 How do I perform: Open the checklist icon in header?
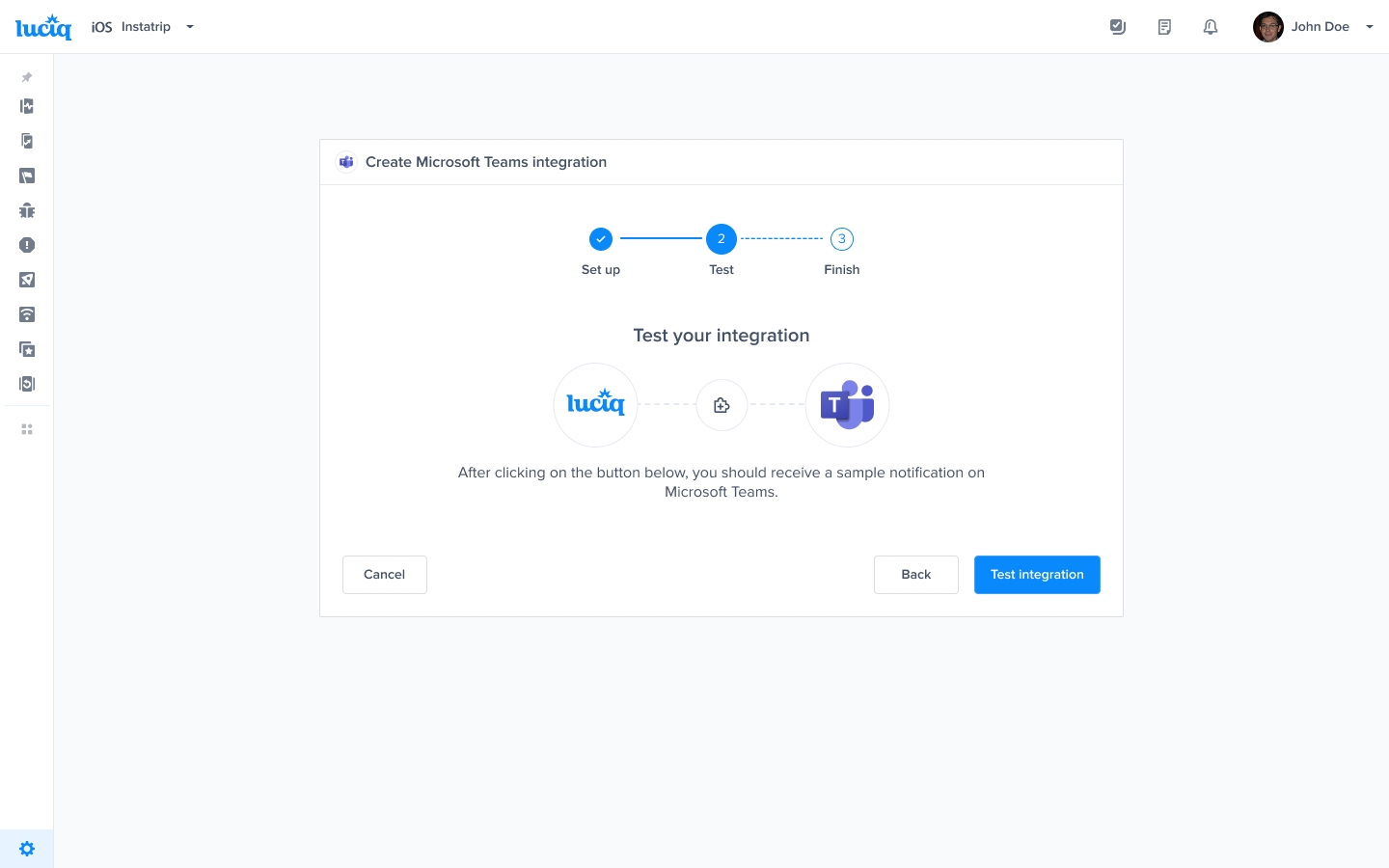[1118, 27]
